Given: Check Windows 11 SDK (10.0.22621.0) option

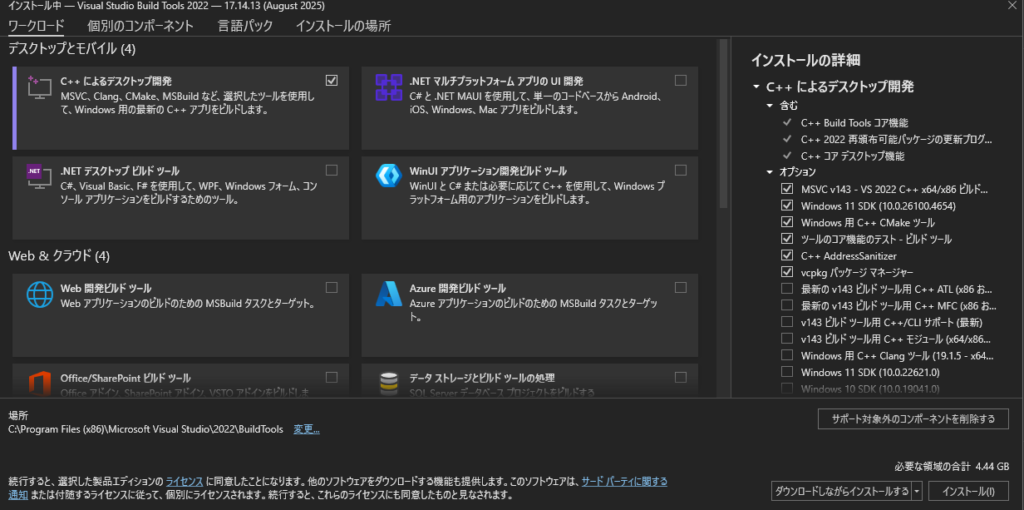Looking at the screenshot, I should (787, 372).
